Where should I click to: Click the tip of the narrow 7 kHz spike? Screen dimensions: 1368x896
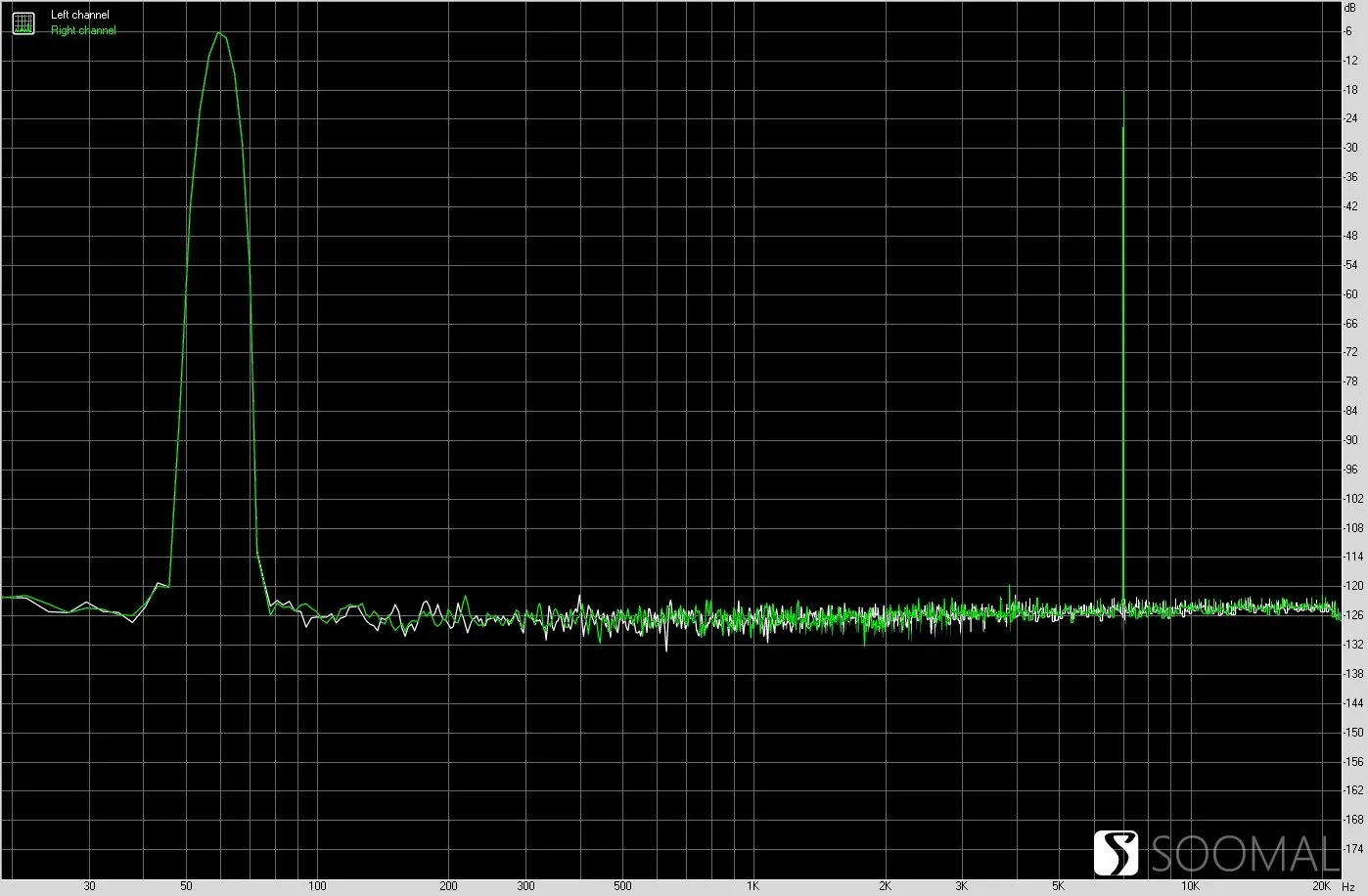[1123, 95]
